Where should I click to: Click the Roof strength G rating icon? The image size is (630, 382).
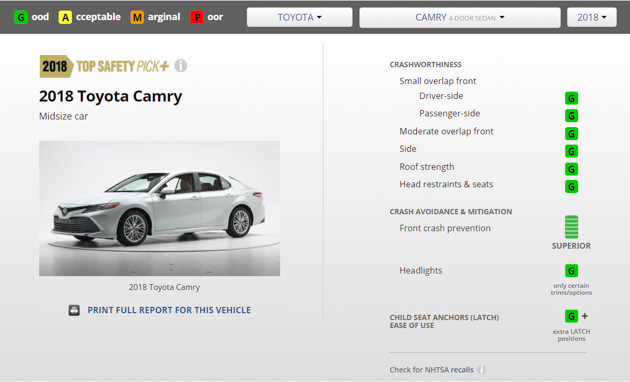click(571, 169)
